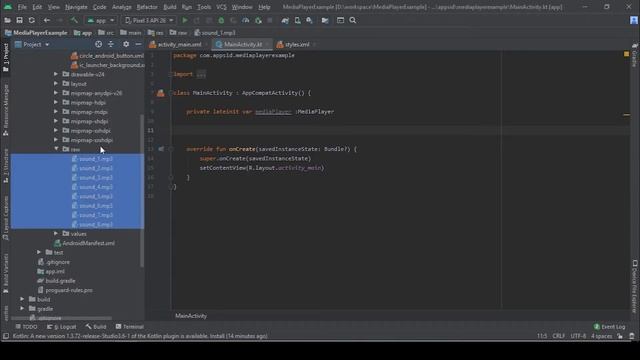640x360 pixels.
Task: Expand the drawable-v24 folder
Action: pyautogui.click(x=56, y=74)
